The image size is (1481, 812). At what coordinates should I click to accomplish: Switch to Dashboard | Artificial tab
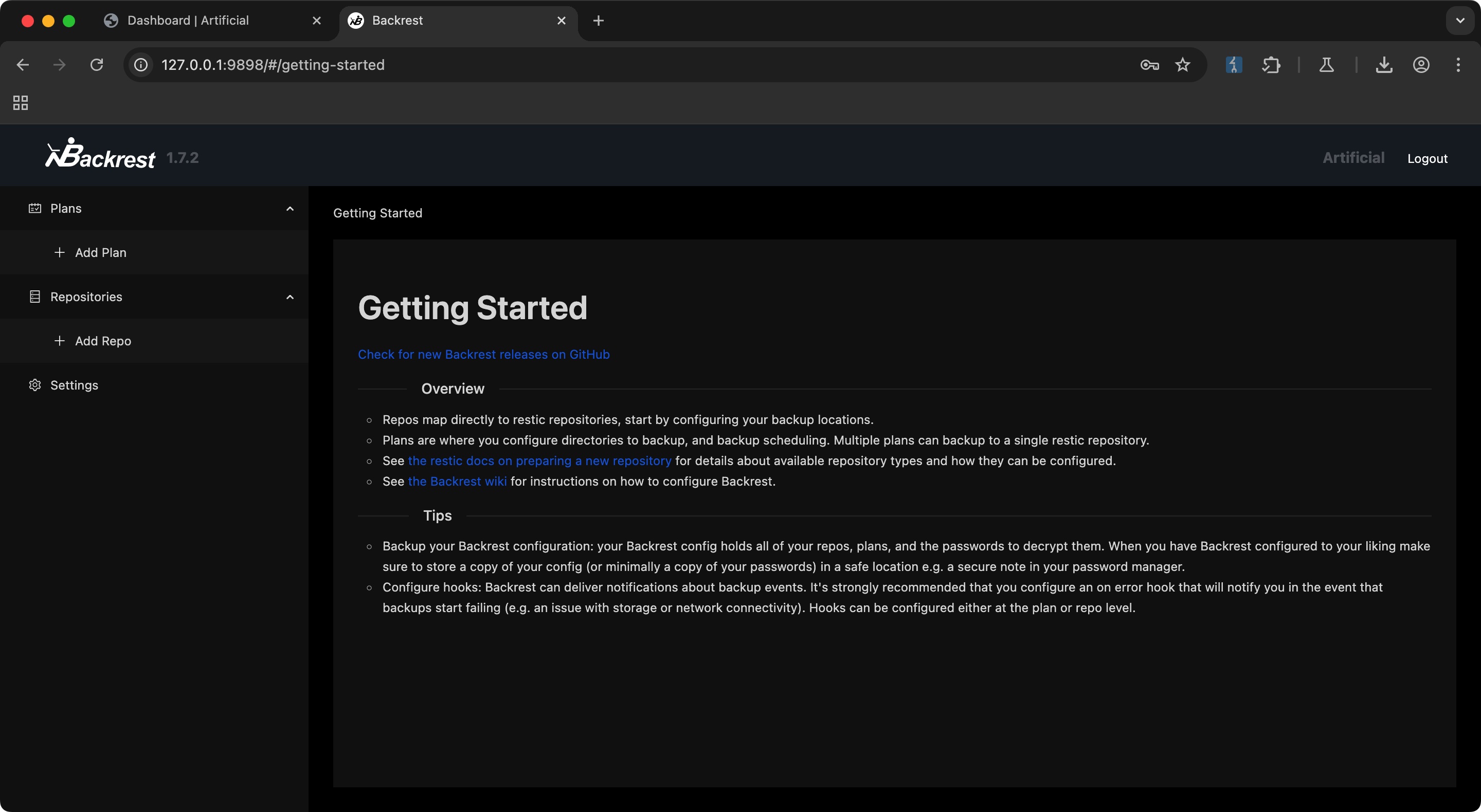point(188,21)
